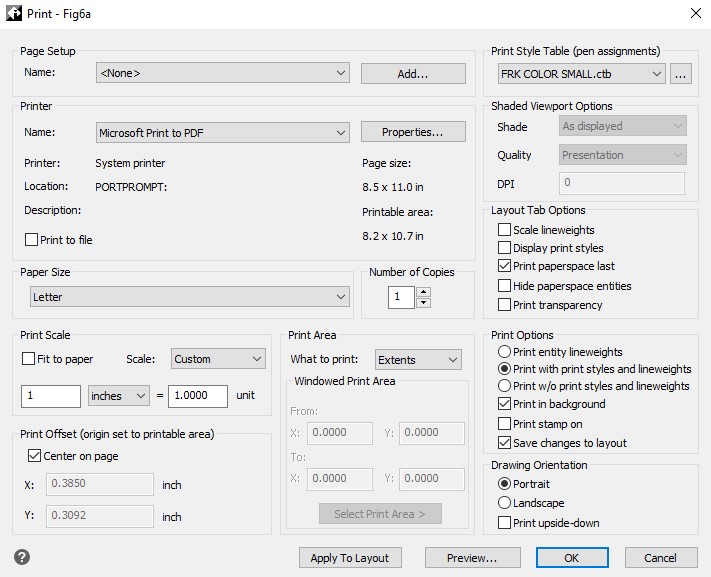Check the Fit to paper option
Image resolution: width=711 pixels, height=577 pixels.
29,359
